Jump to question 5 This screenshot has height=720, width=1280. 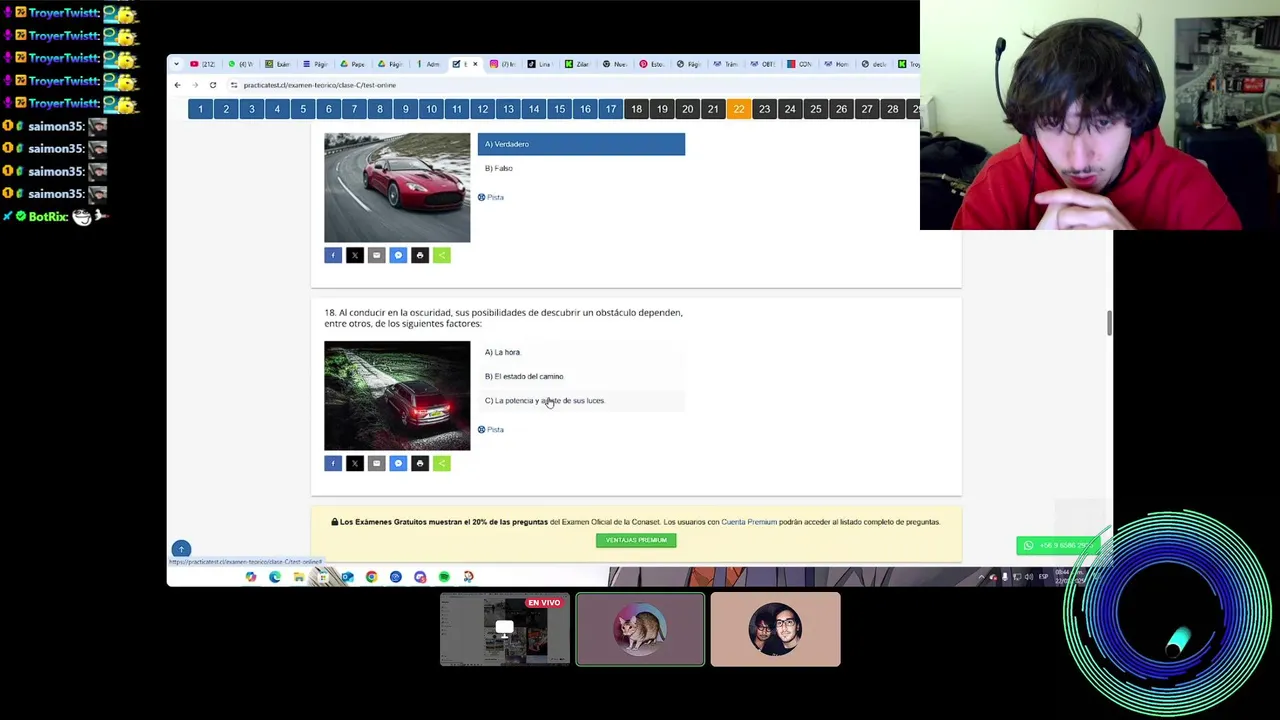[x=303, y=109]
